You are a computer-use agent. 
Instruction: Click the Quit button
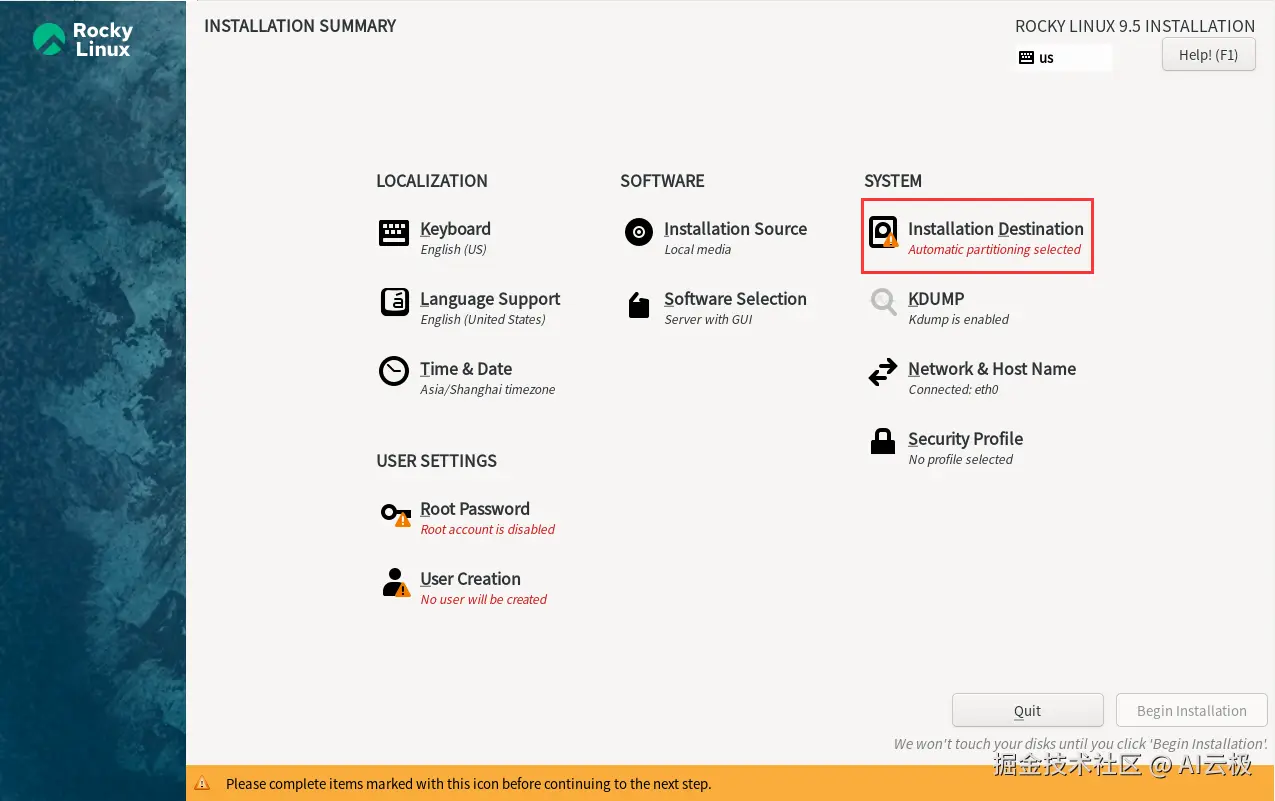[1028, 711]
